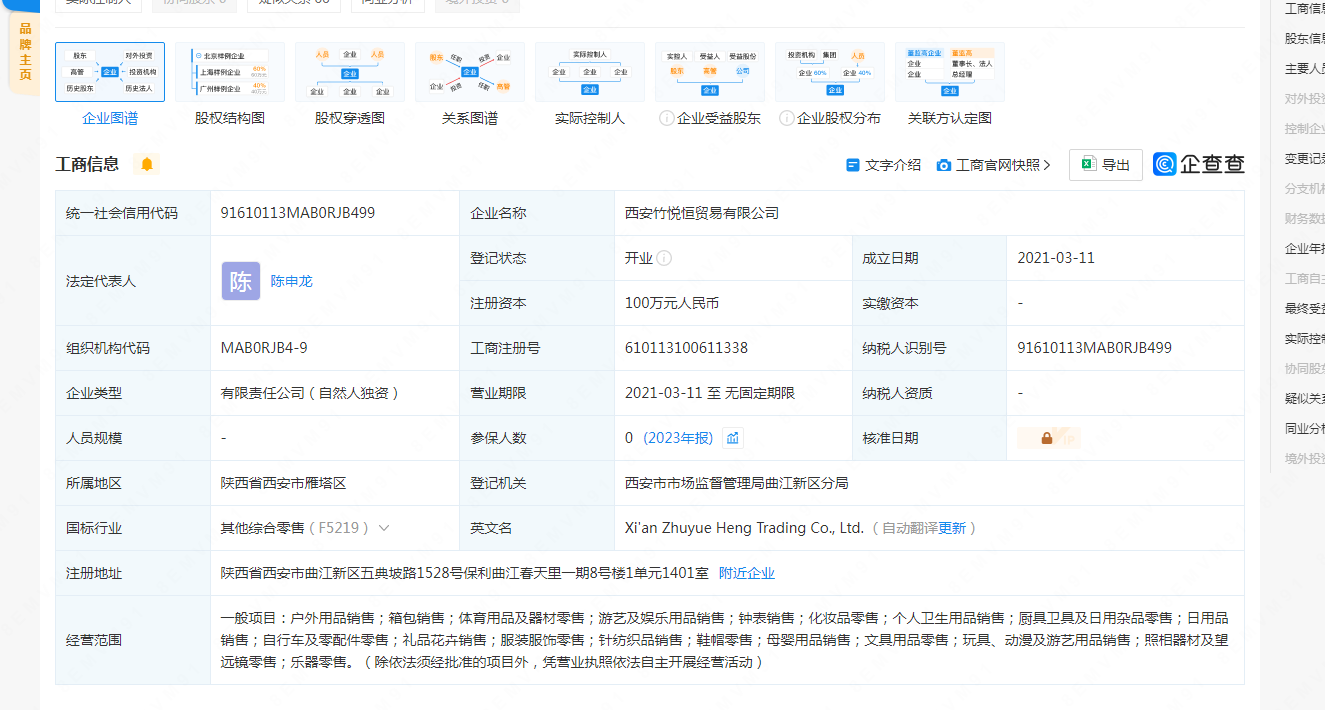Click the info icon next to 开业
Image resolution: width=1325 pixels, height=710 pixels.
tap(664, 258)
